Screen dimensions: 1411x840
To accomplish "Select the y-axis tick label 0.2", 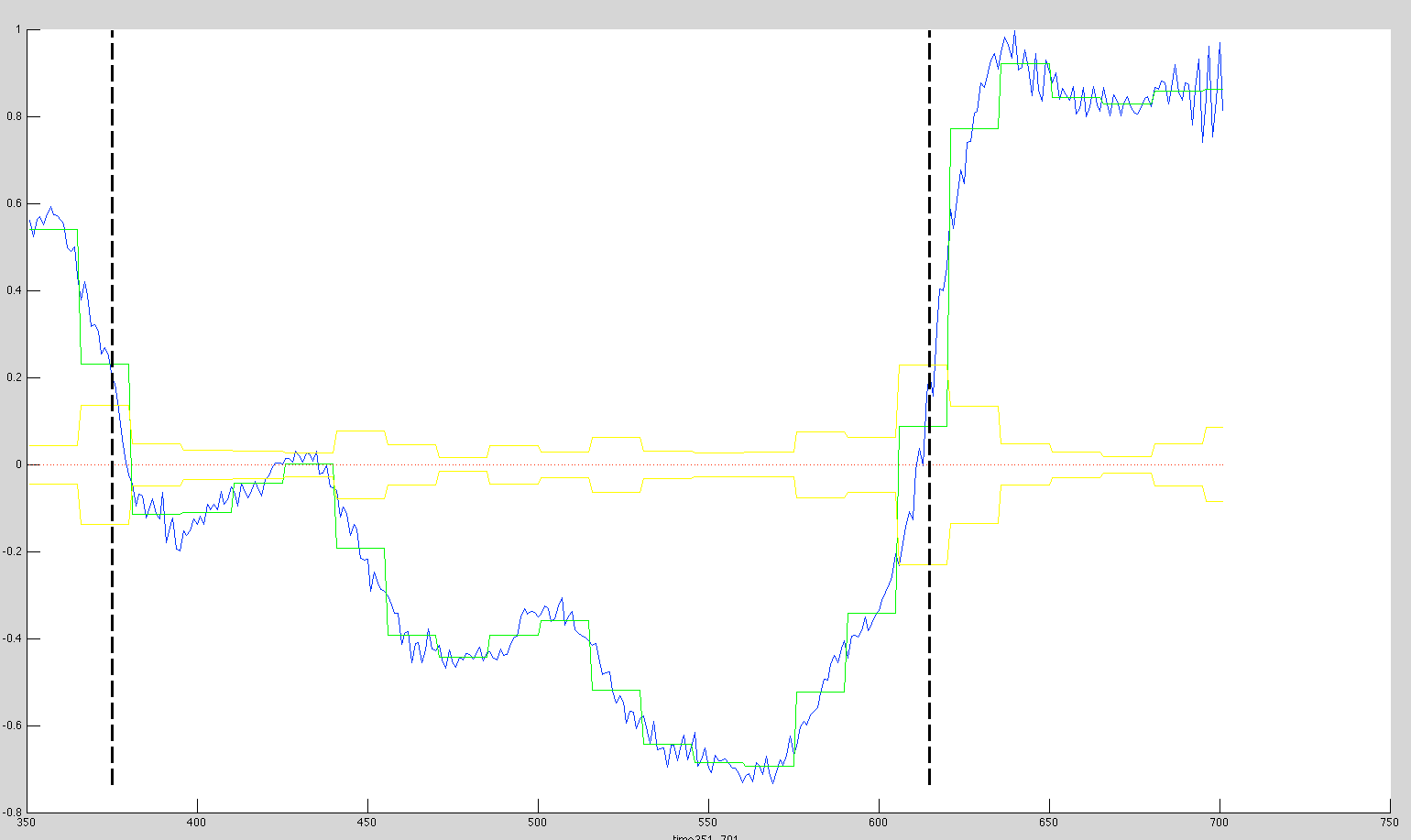I will [x=15, y=378].
